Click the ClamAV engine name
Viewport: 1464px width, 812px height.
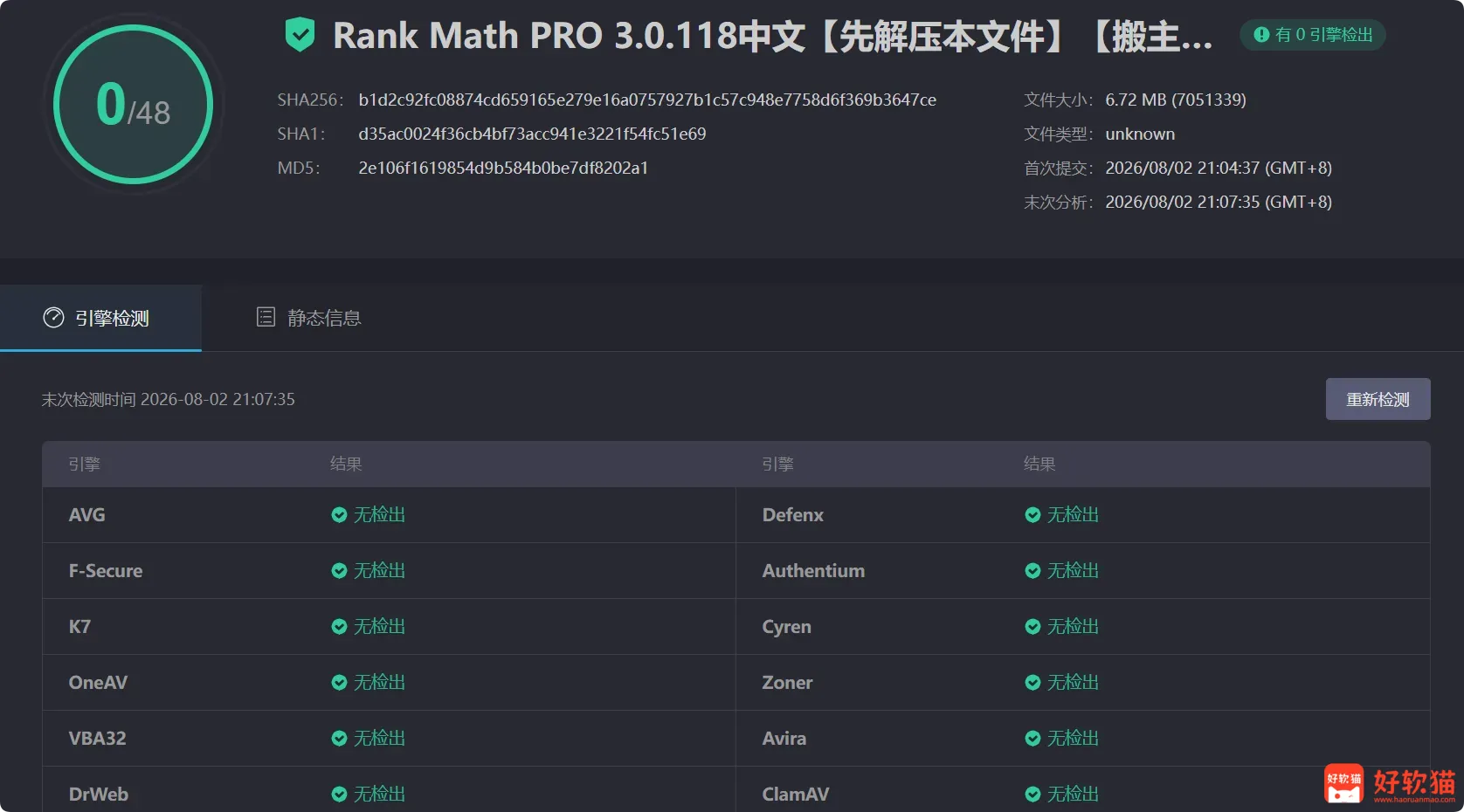pos(796,795)
